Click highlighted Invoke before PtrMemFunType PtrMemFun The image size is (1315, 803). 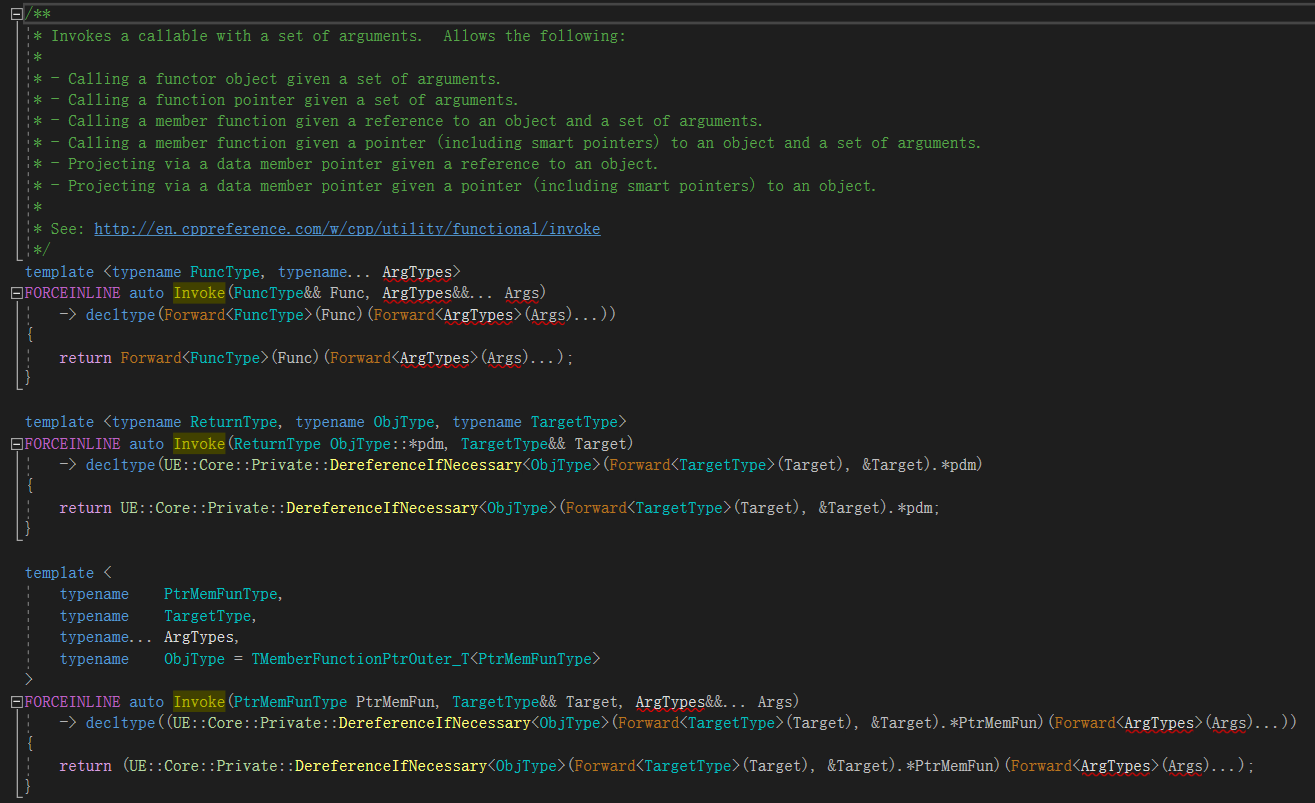click(199, 702)
